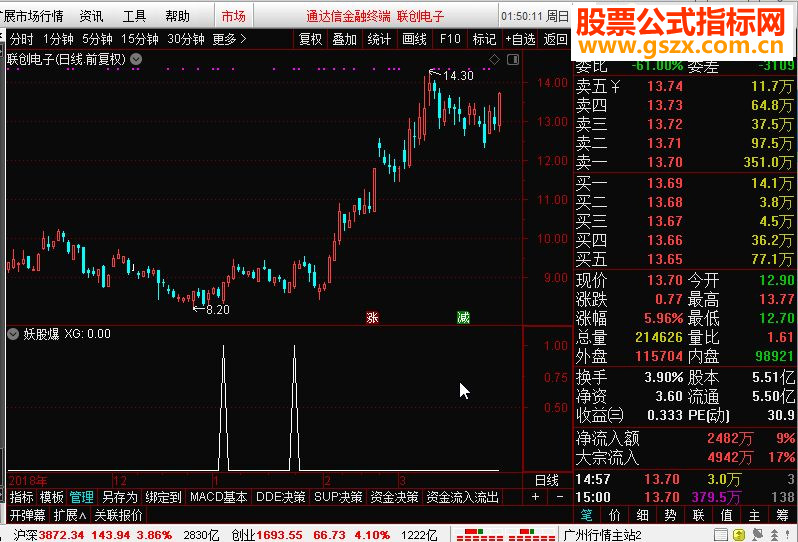The height and width of the screenshot is (542, 798).
Task: Add stock via +自选 button
Action: [520, 39]
